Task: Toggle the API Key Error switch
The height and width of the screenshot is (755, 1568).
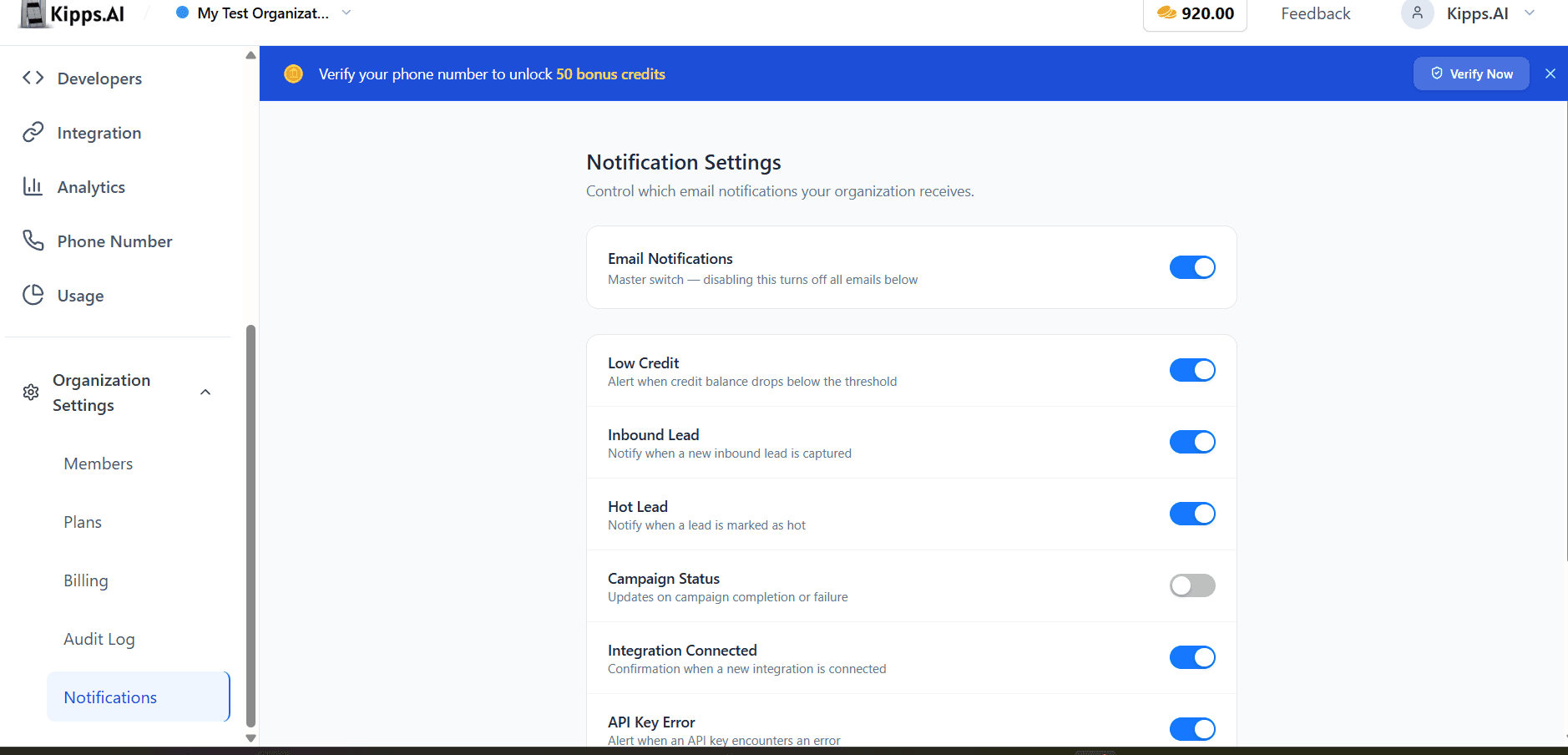Action: 1192,729
